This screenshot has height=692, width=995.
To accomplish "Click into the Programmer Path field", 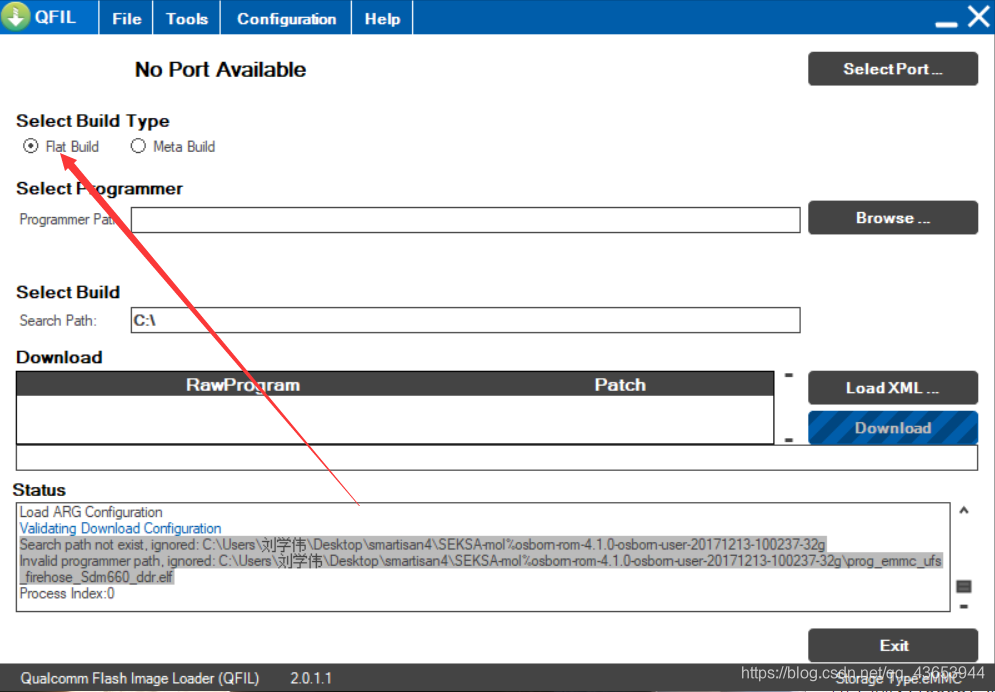I will click(x=465, y=219).
